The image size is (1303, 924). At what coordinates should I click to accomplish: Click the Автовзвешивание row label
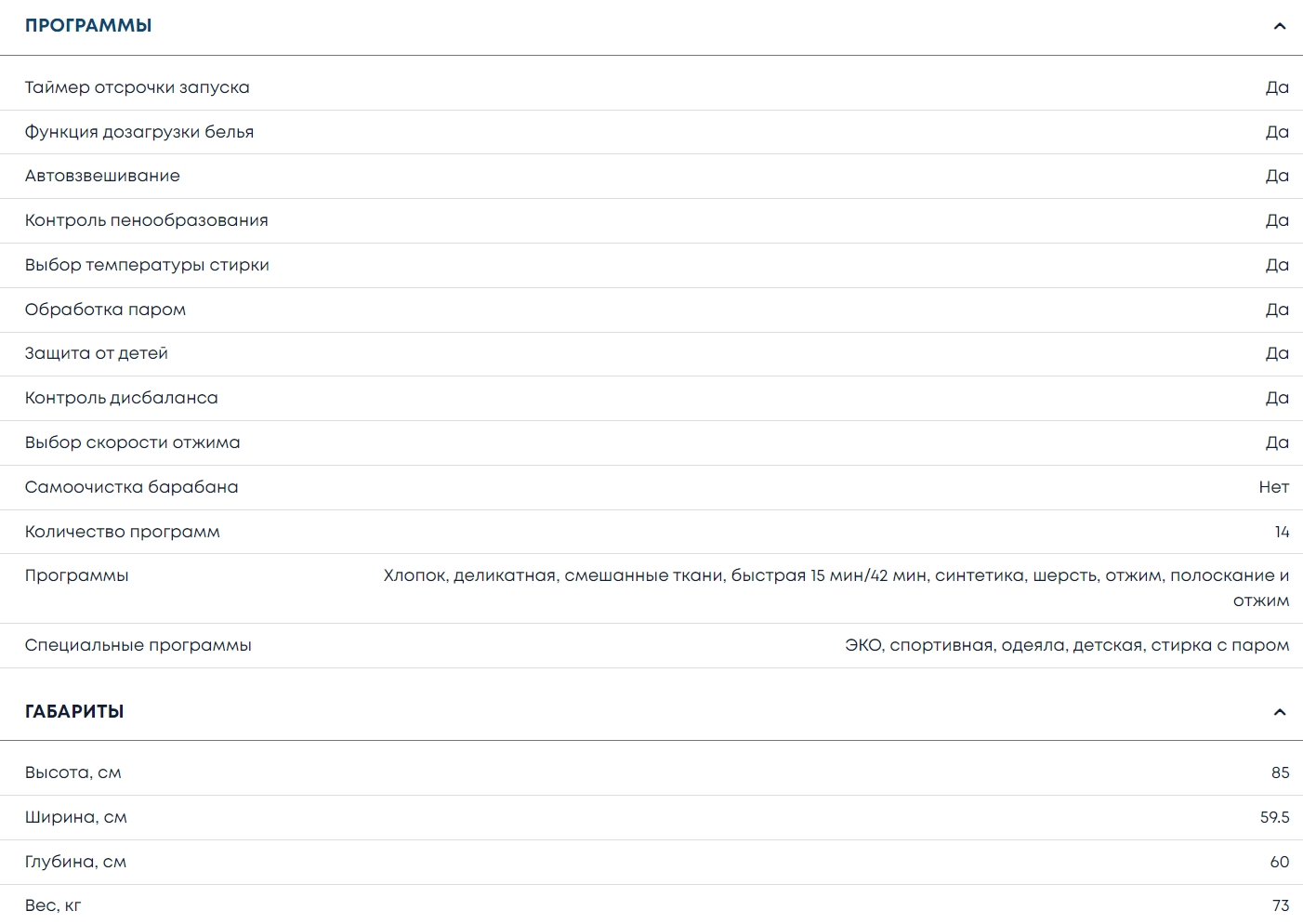[x=102, y=176]
